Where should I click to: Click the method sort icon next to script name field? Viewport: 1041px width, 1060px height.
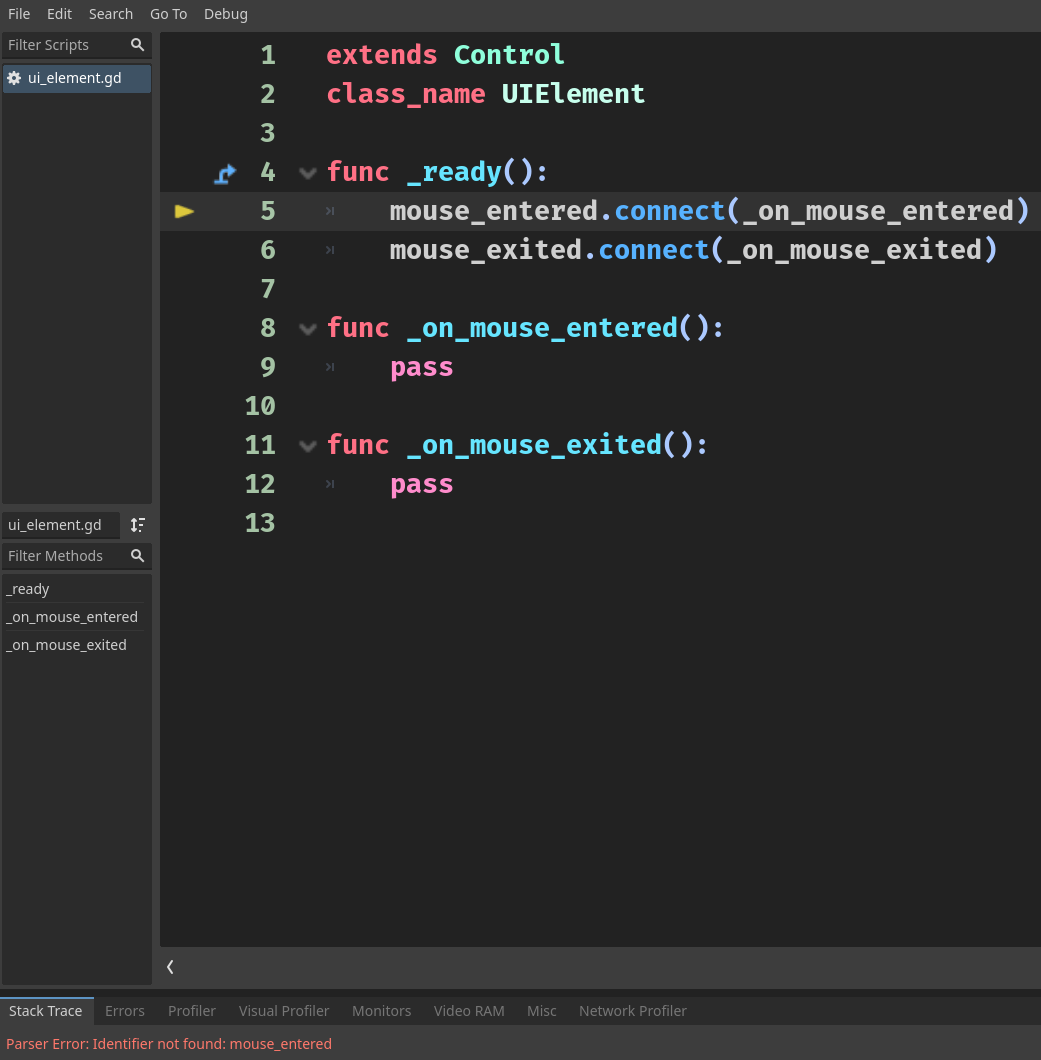point(137,525)
